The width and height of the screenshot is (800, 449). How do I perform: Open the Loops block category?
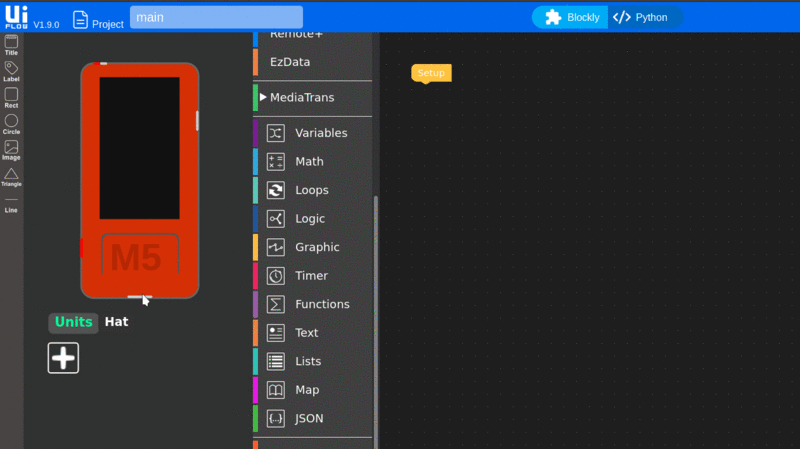pos(311,190)
